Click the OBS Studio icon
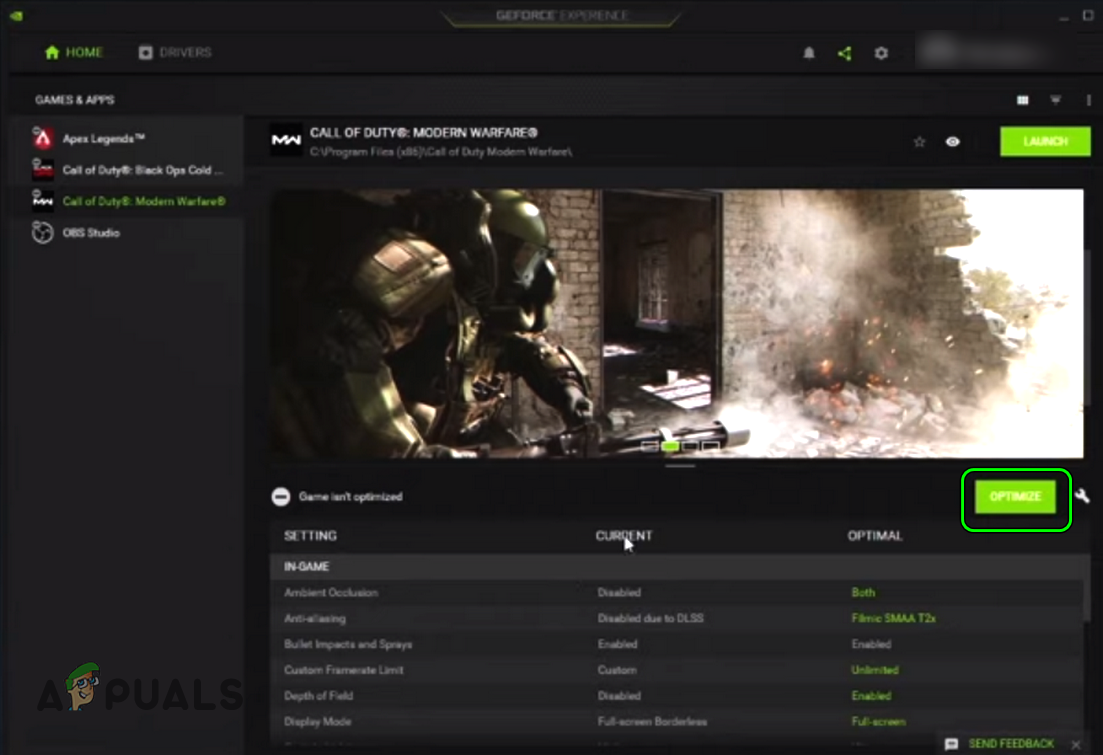 (x=43, y=232)
